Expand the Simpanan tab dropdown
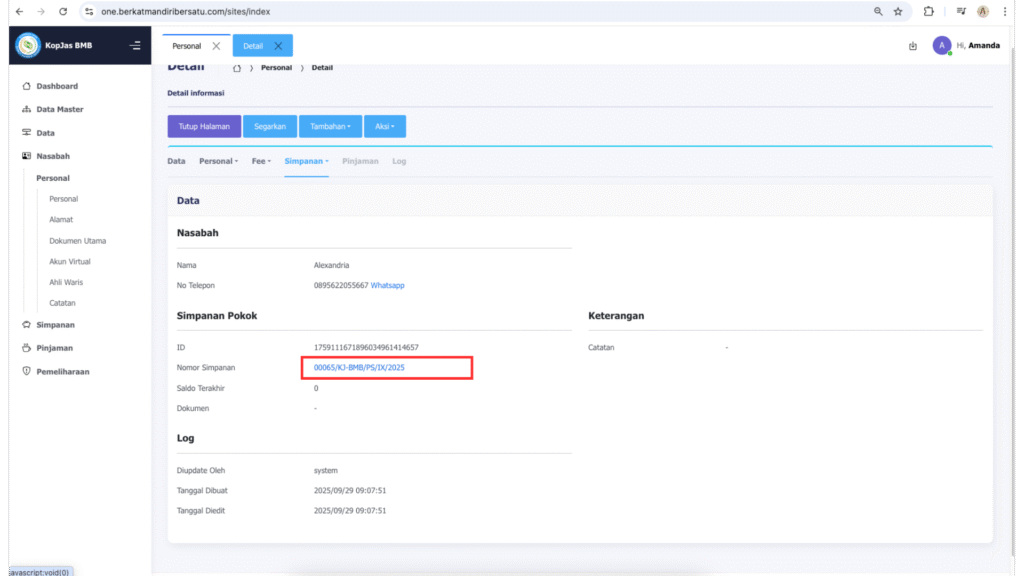Screen dimensions: 1024x576 coord(306,161)
